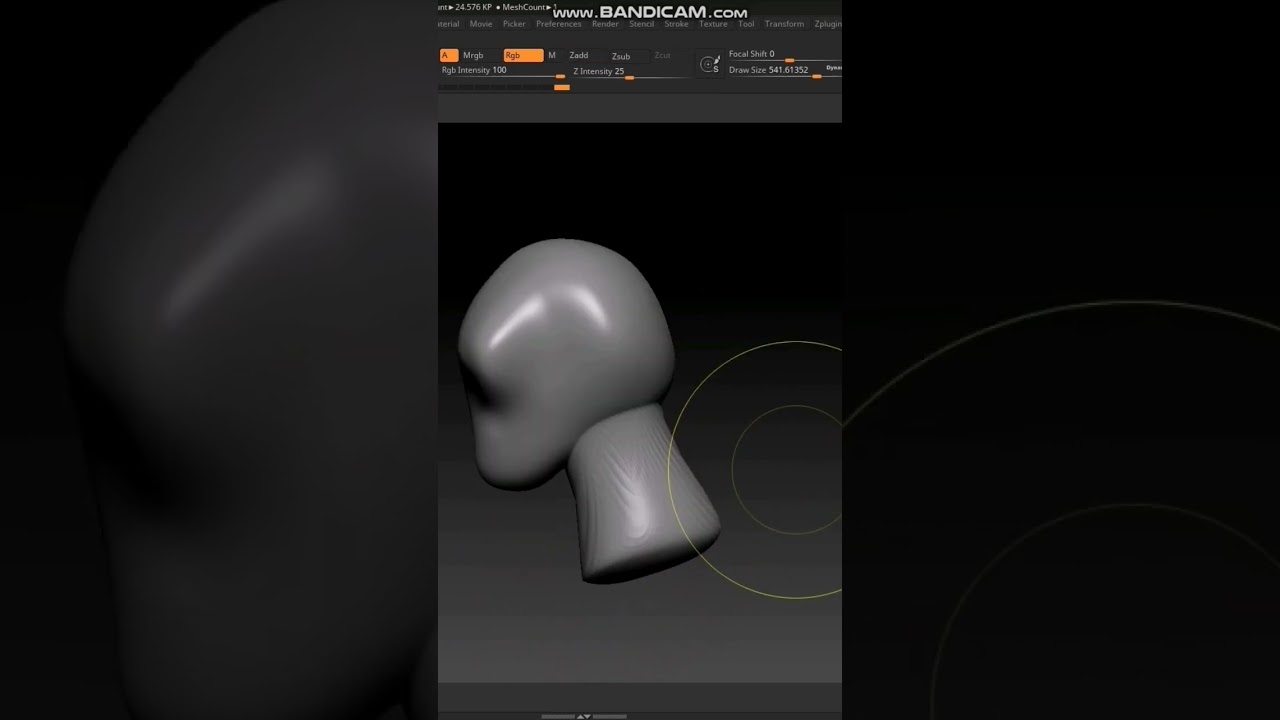Open the Preferences menu

pyautogui.click(x=558, y=24)
